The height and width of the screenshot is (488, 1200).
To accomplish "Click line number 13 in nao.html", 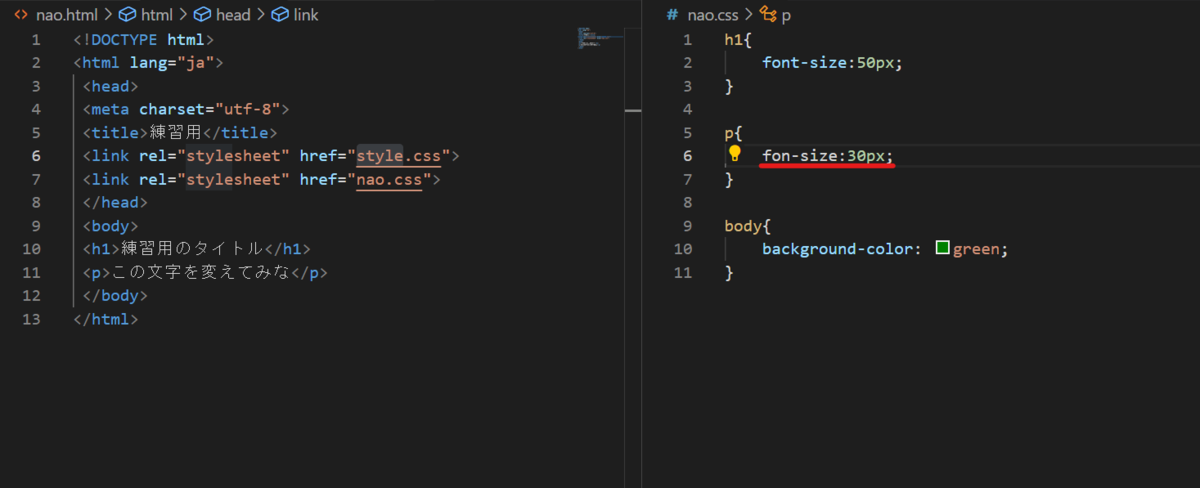I will click(x=31, y=319).
